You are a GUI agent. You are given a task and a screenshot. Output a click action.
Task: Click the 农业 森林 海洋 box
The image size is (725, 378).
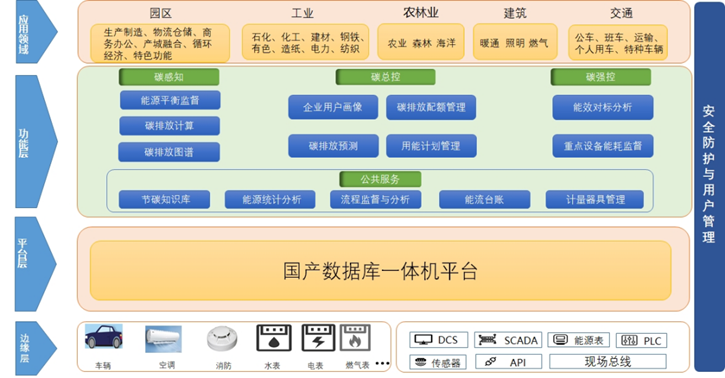click(421, 42)
